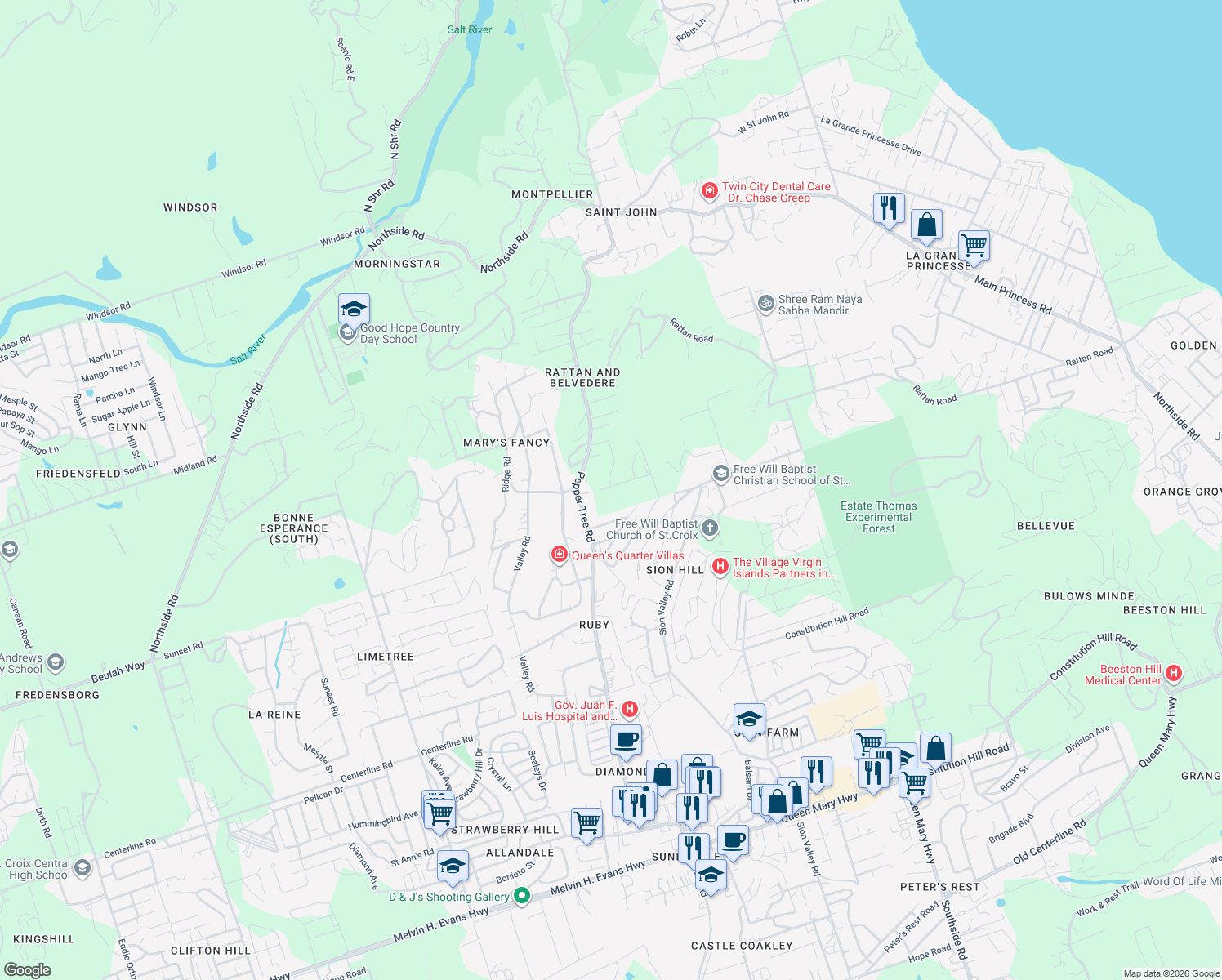Screen dimensions: 1222x980
Task: Click the coffee cup icon near Sunny Isle
Action: pyautogui.click(x=732, y=839)
